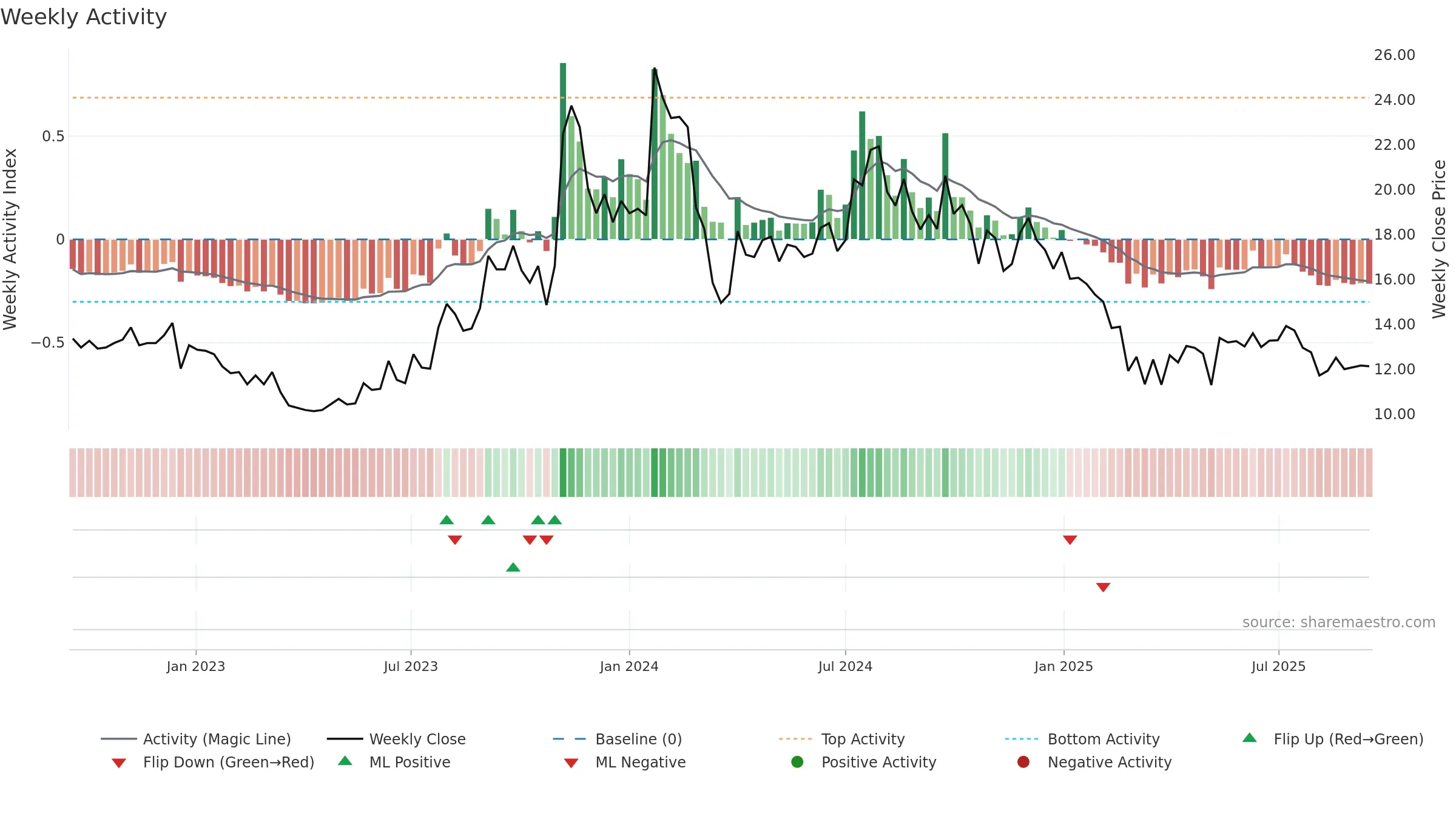The width and height of the screenshot is (1456, 819).
Task: Click the Jul 2025 x-axis label
Action: [x=1278, y=666]
